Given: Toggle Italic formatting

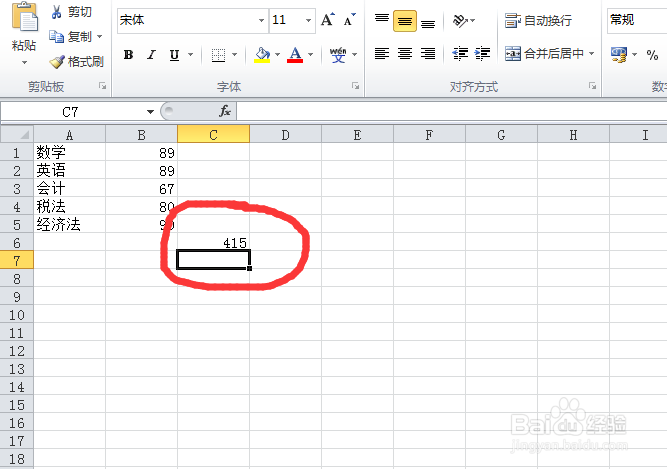Looking at the screenshot, I should (x=151, y=55).
